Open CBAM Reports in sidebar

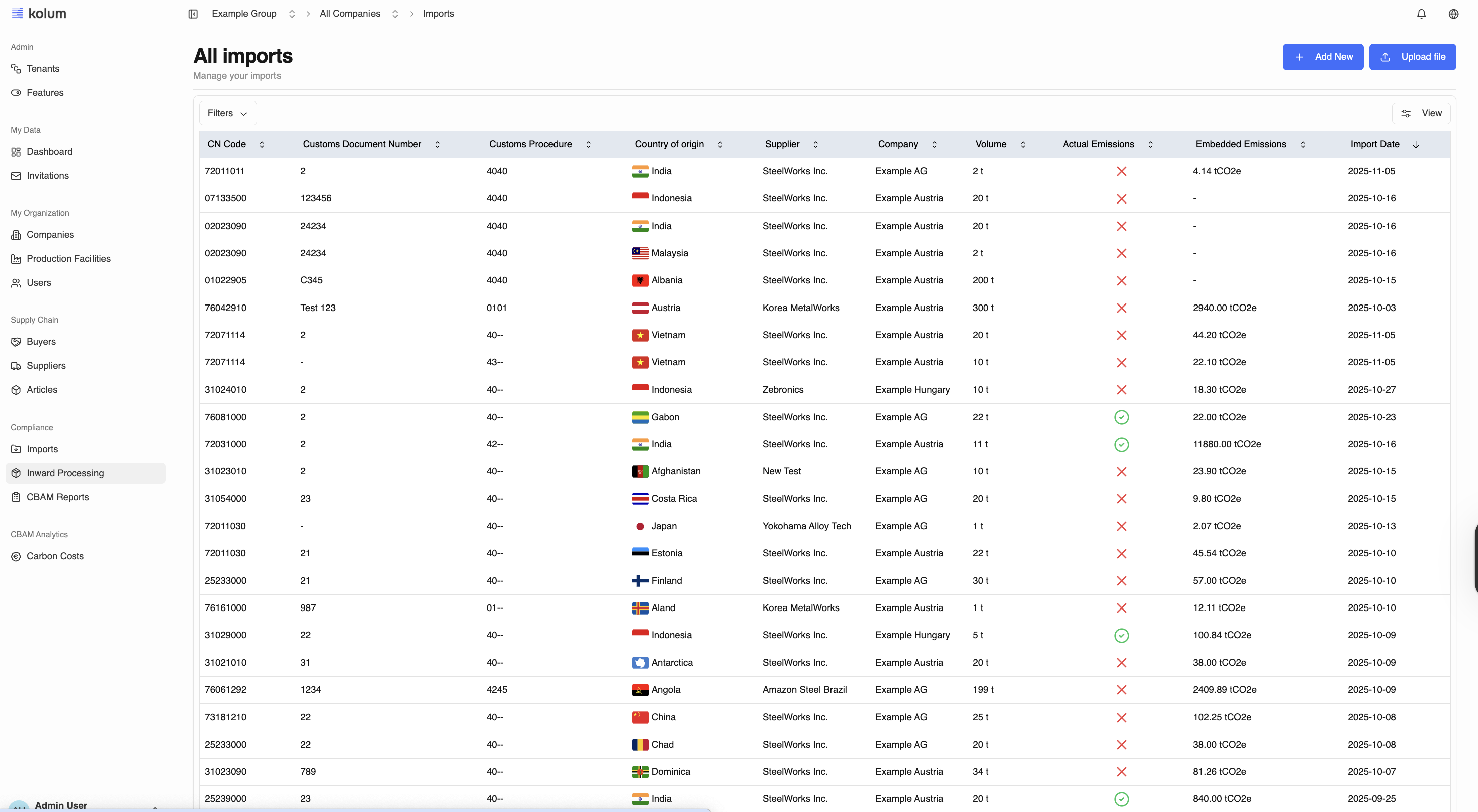57,497
